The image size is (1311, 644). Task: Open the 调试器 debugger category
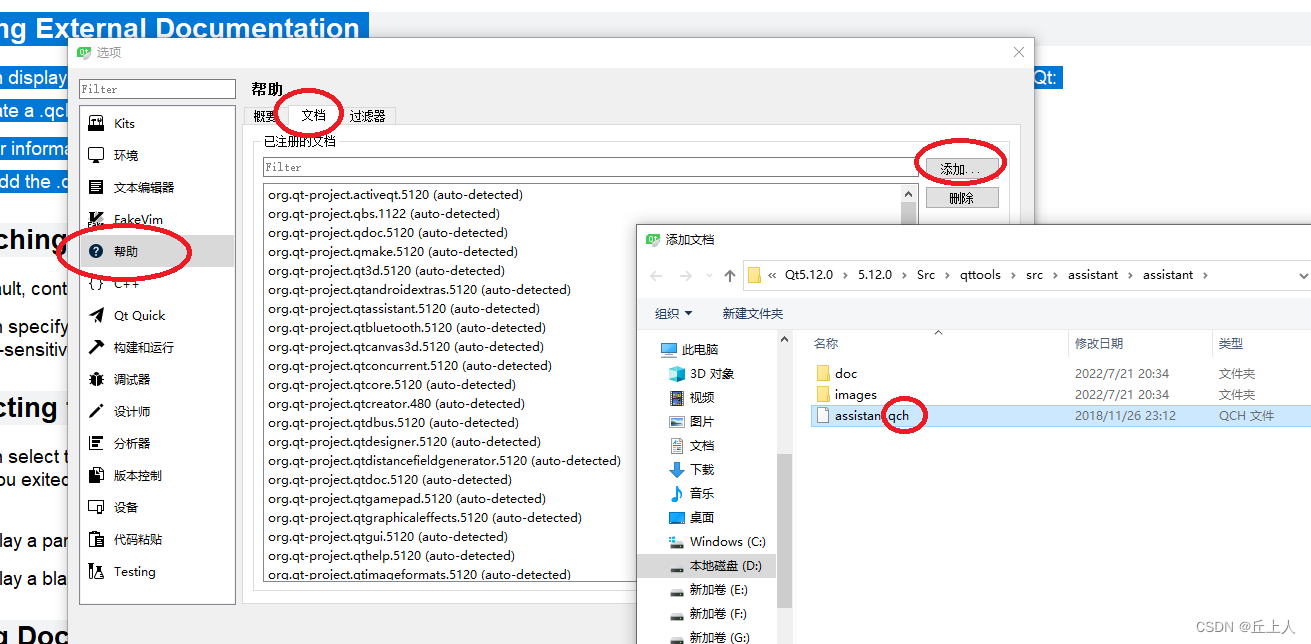click(157, 379)
